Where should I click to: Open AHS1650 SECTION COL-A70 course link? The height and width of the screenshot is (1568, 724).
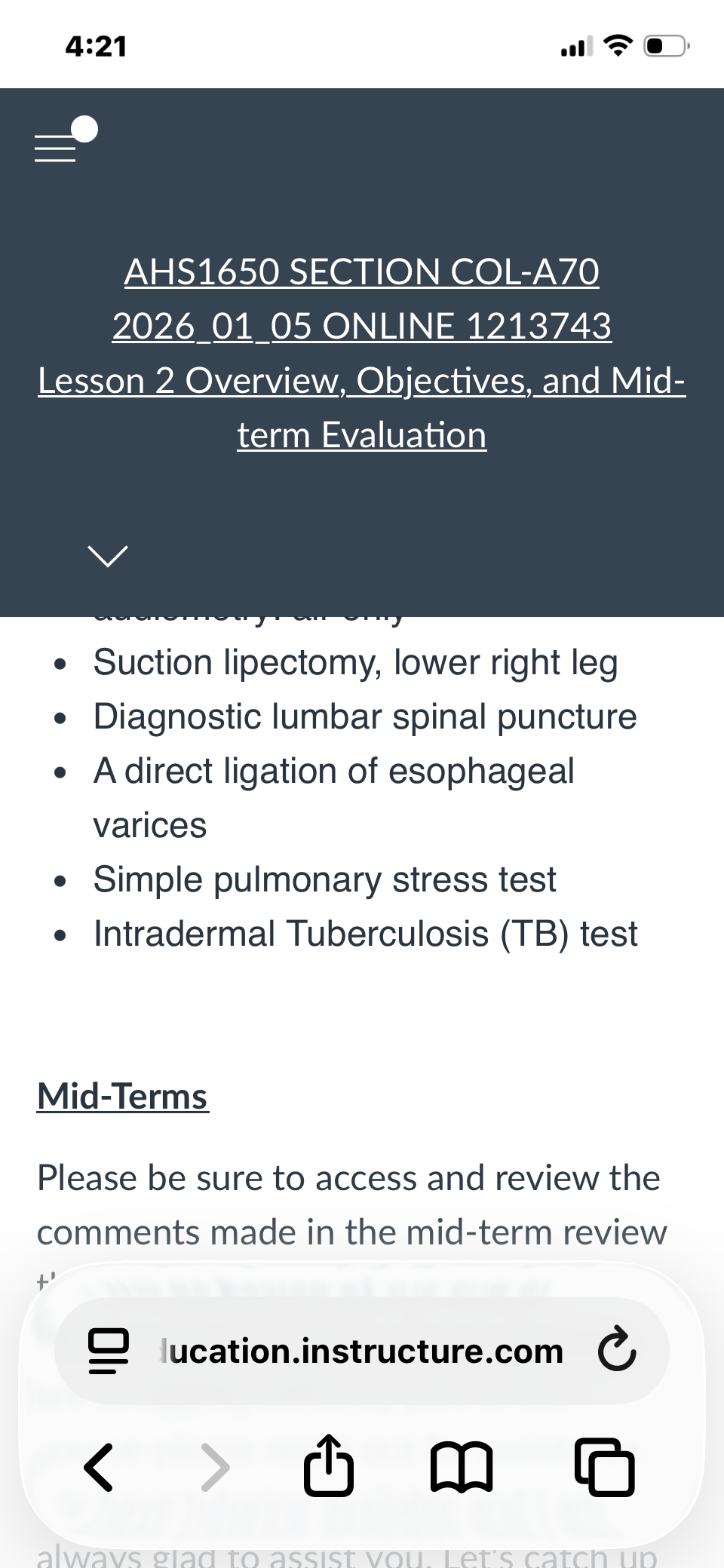(x=362, y=299)
